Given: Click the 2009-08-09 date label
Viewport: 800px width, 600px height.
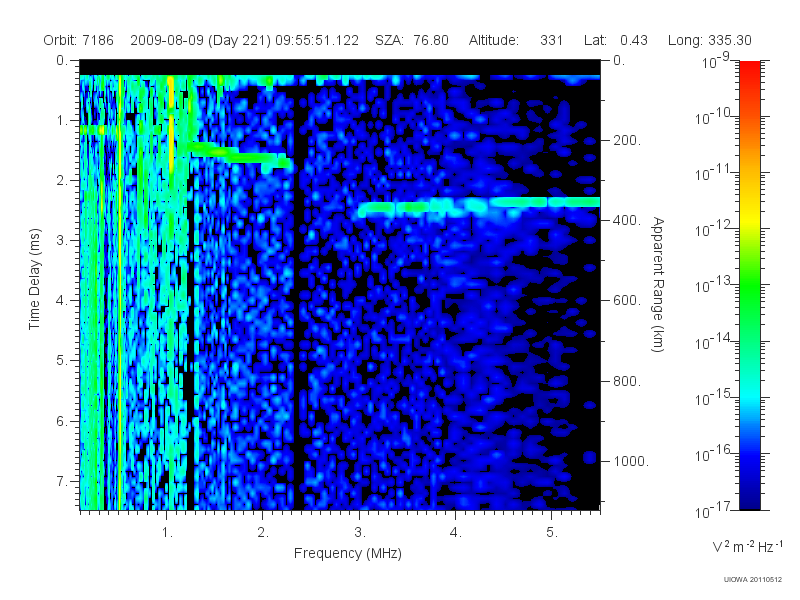Looking at the screenshot, I should (167, 40).
